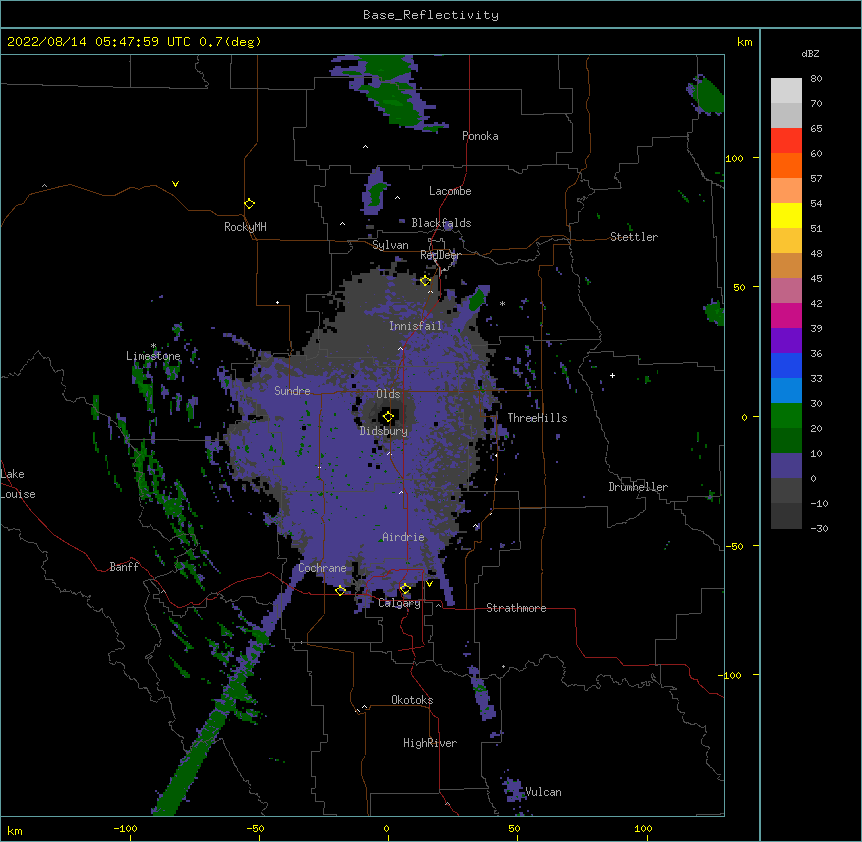
Task: Click the Innisfail label
Action: pyautogui.click(x=415, y=326)
